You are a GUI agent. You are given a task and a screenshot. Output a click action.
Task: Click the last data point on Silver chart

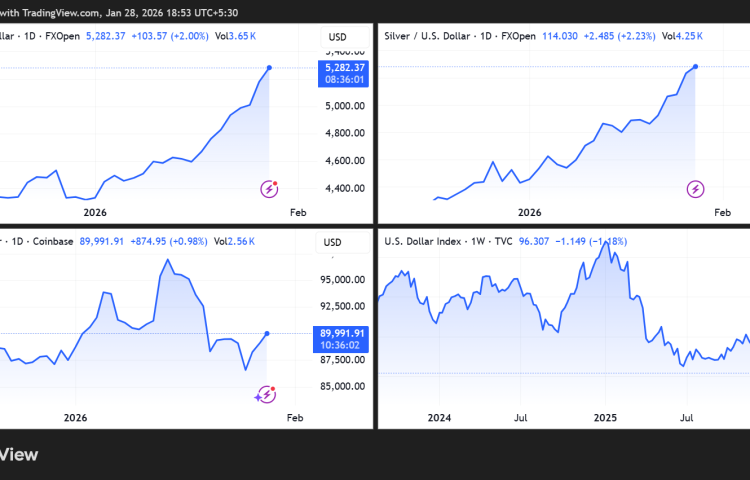695,66
